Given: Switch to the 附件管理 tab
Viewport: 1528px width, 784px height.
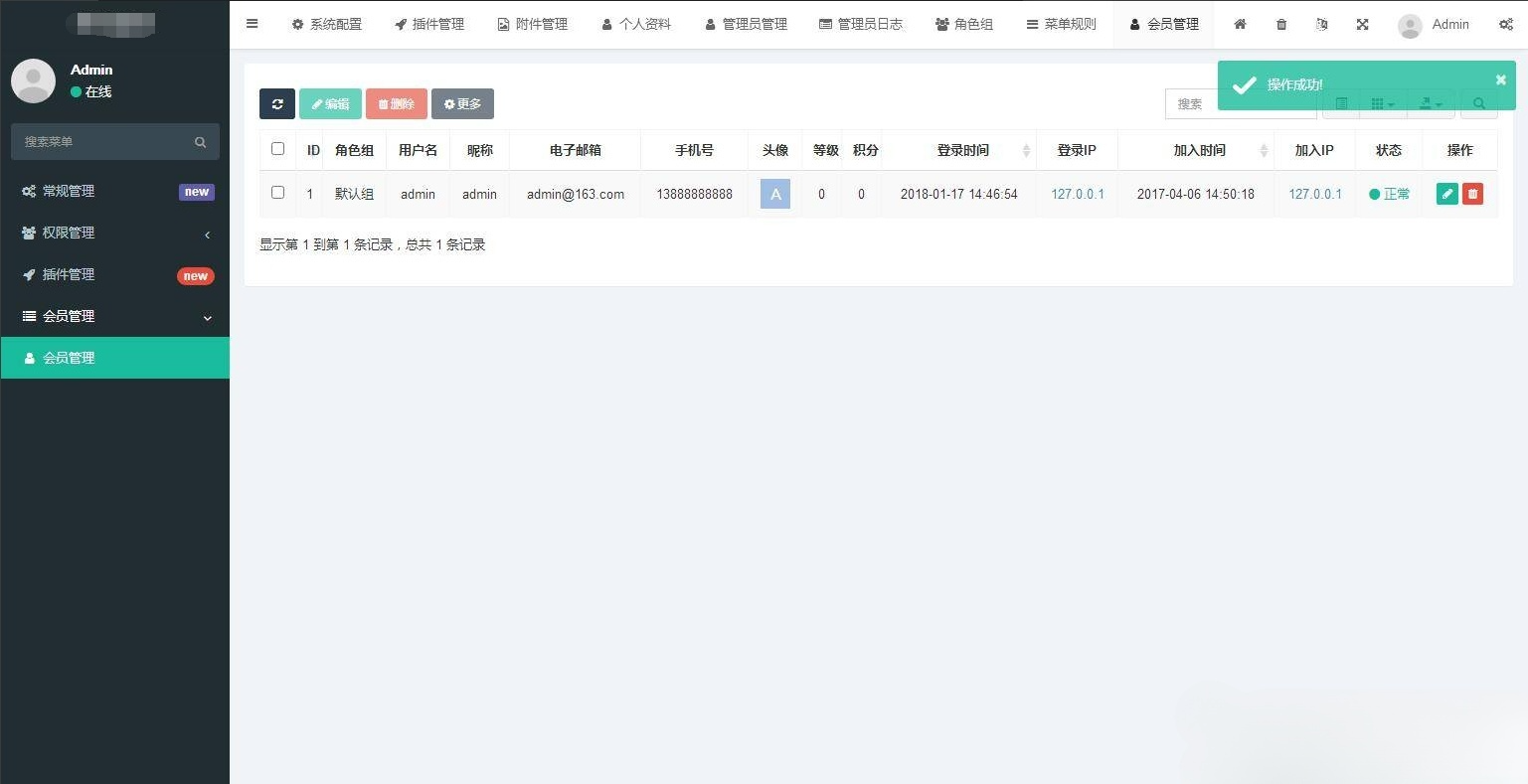Looking at the screenshot, I should click(x=533, y=25).
